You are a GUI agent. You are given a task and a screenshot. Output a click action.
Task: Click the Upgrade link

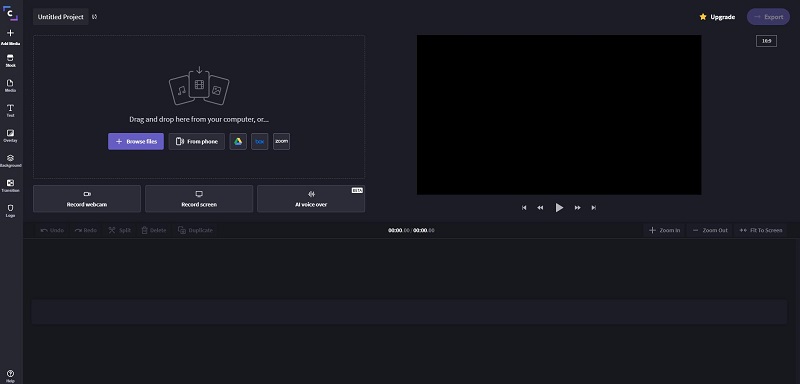point(717,17)
